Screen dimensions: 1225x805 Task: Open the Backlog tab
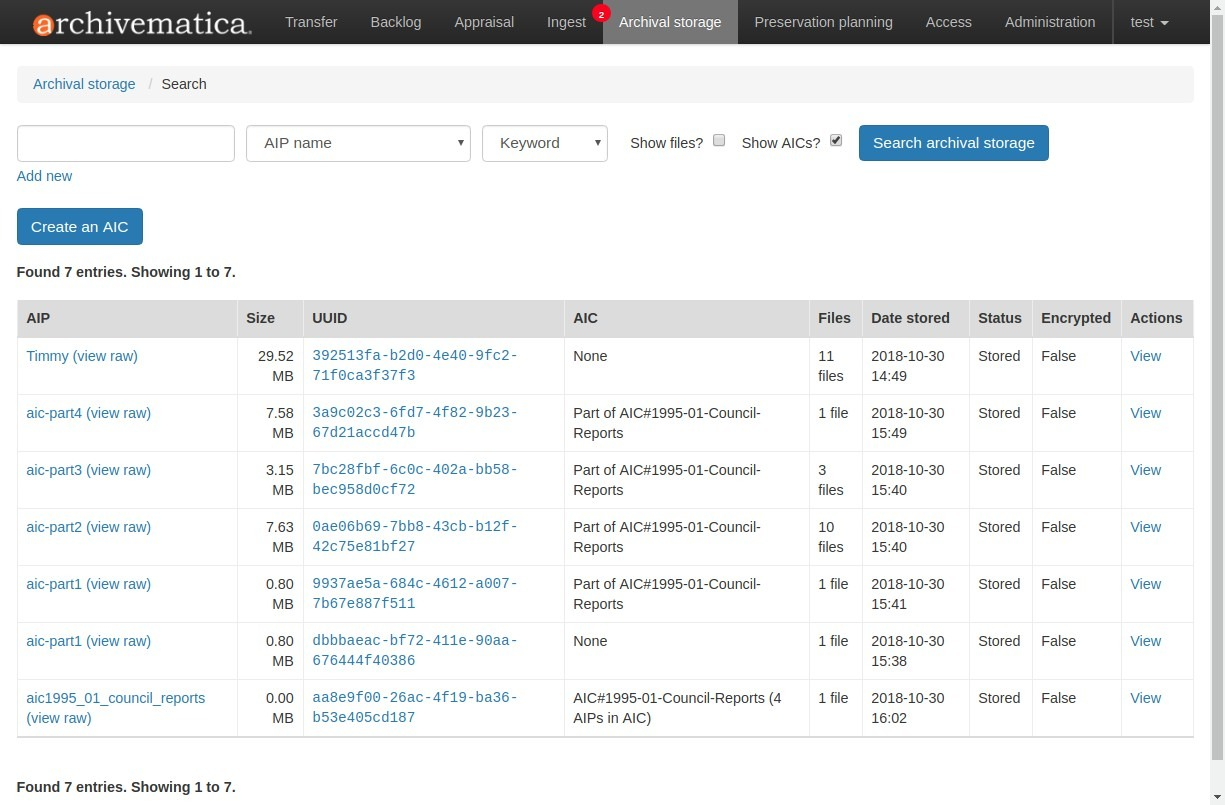pyautogui.click(x=395, y=22)
